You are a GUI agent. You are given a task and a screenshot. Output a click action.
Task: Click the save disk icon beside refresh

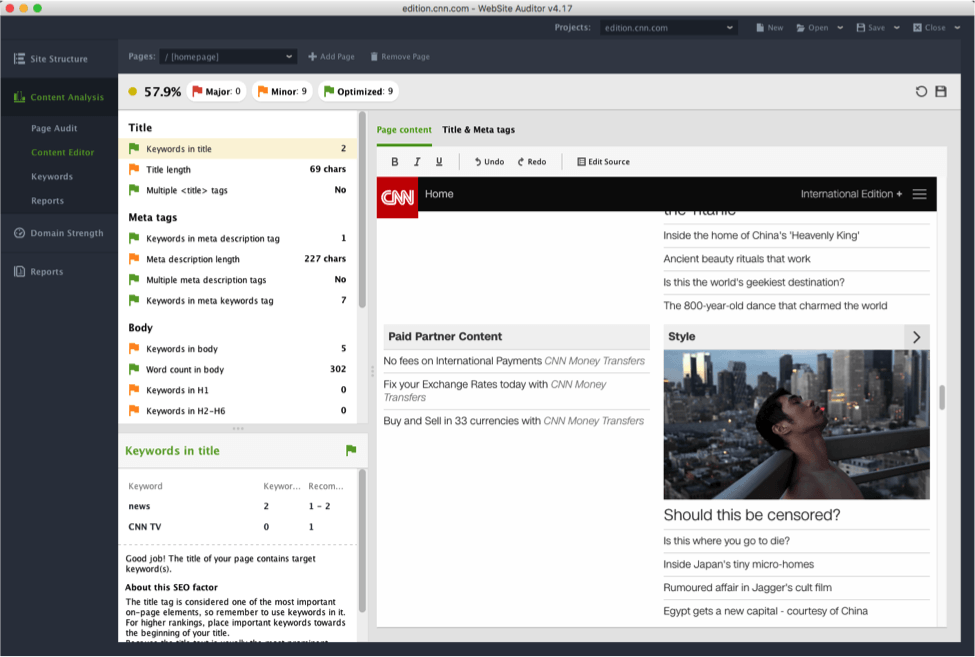tap(941, 92)
